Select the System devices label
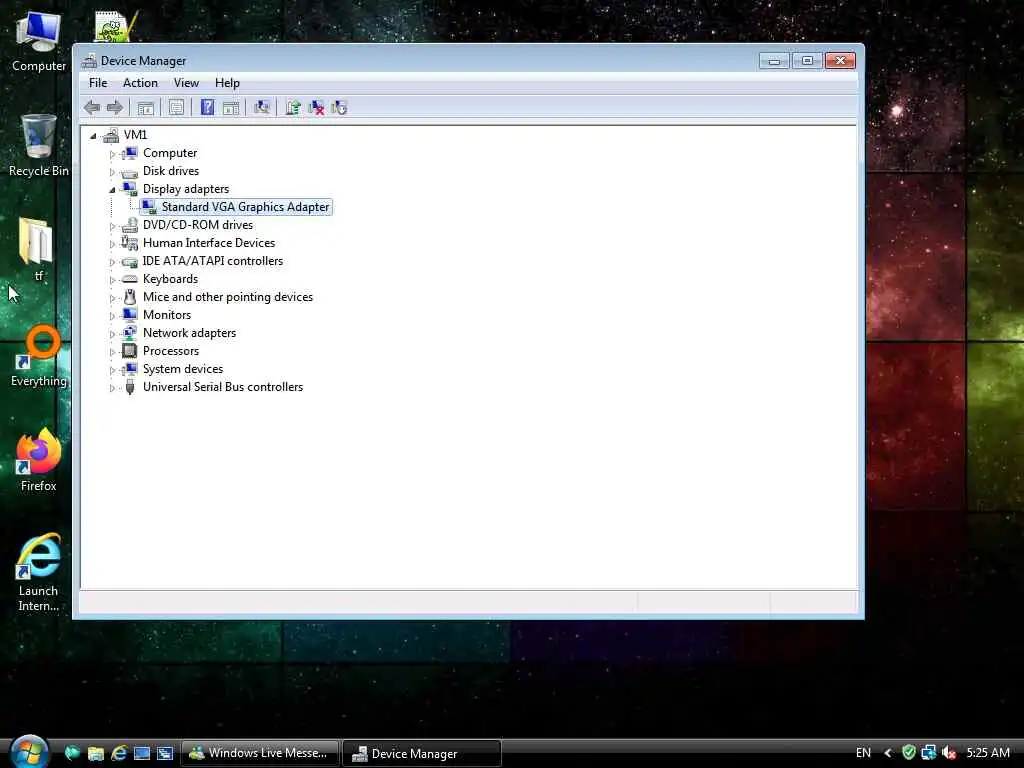Screen dimensions: 1024x768 (183, 369)
